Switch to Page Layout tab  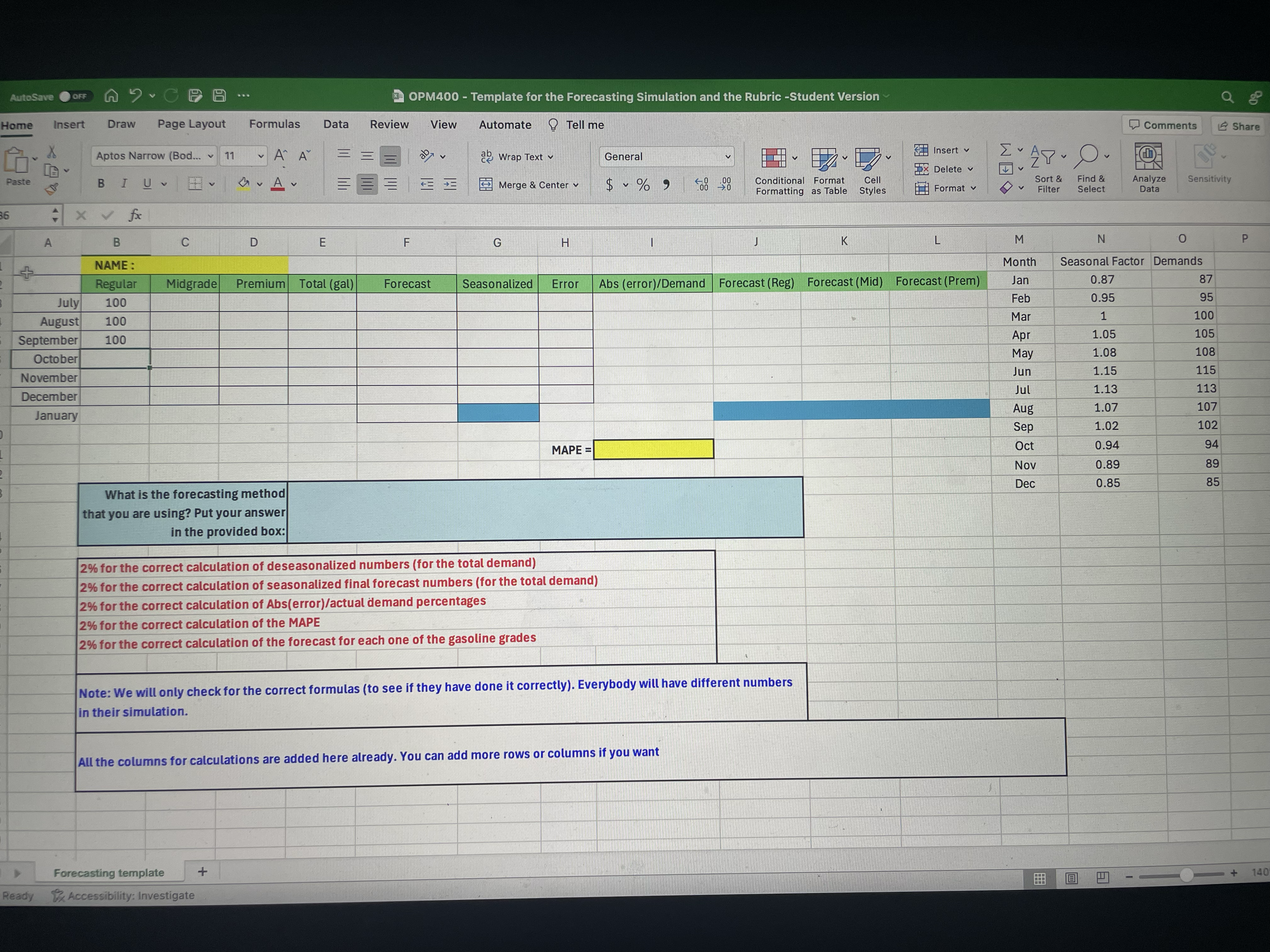191,124
